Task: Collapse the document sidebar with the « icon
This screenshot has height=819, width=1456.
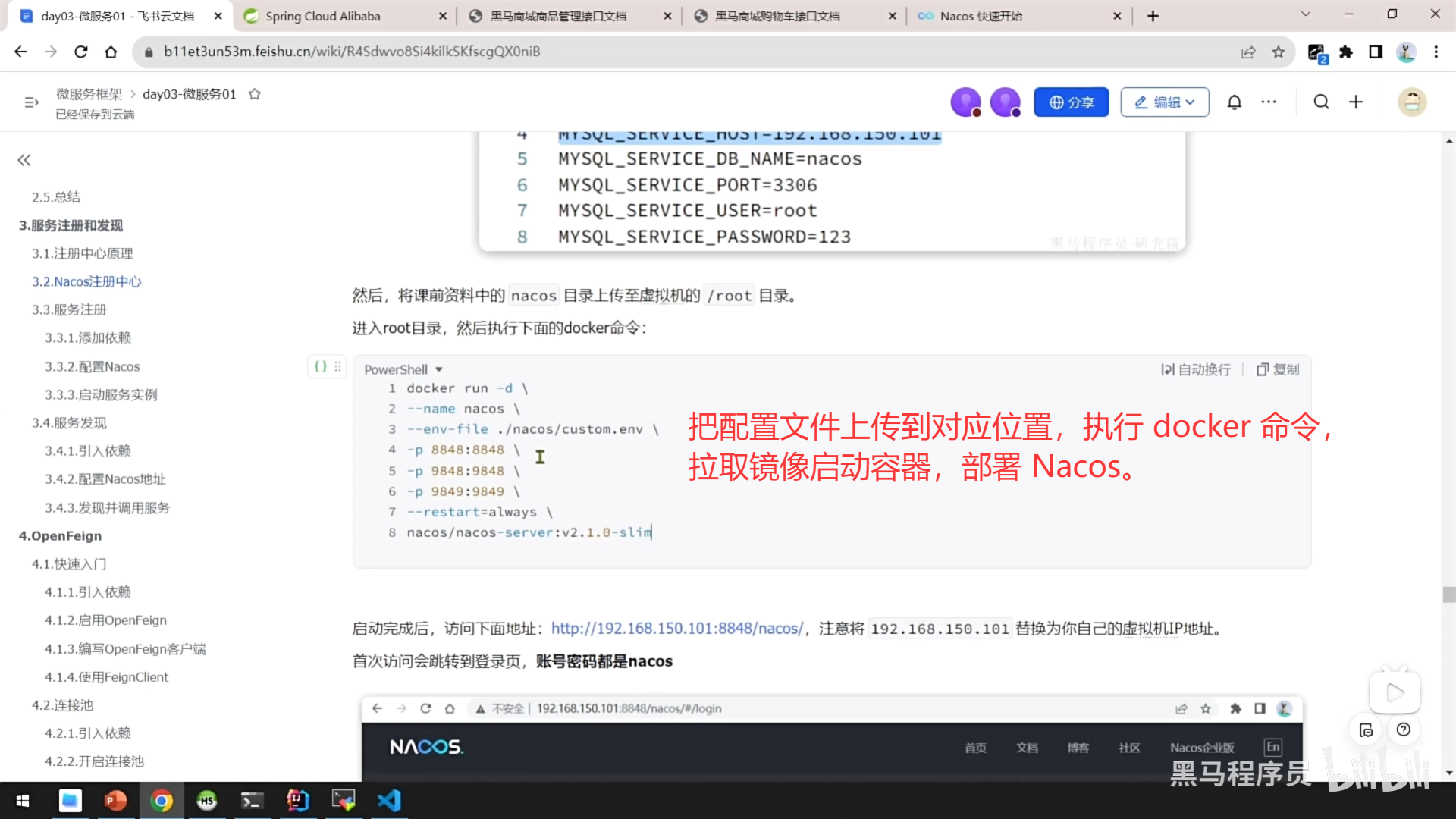Action: tap(24, 160)
